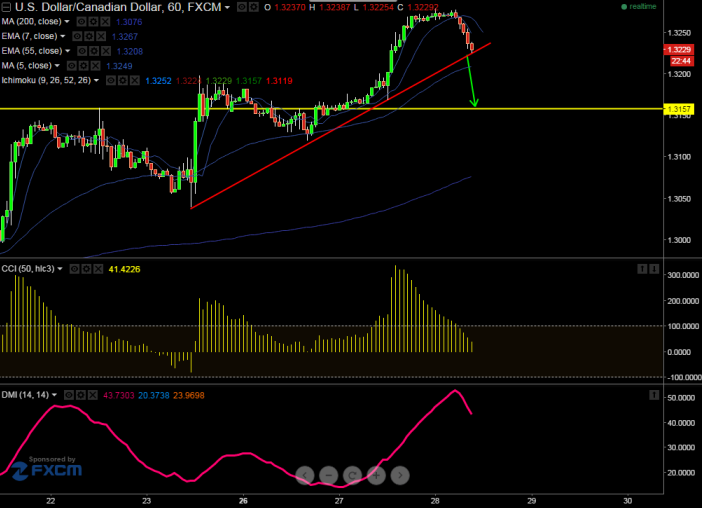Viewport: 702px width, 508px height.
Task: Remove the Ichimoku indicator
Action: point(134,81)
